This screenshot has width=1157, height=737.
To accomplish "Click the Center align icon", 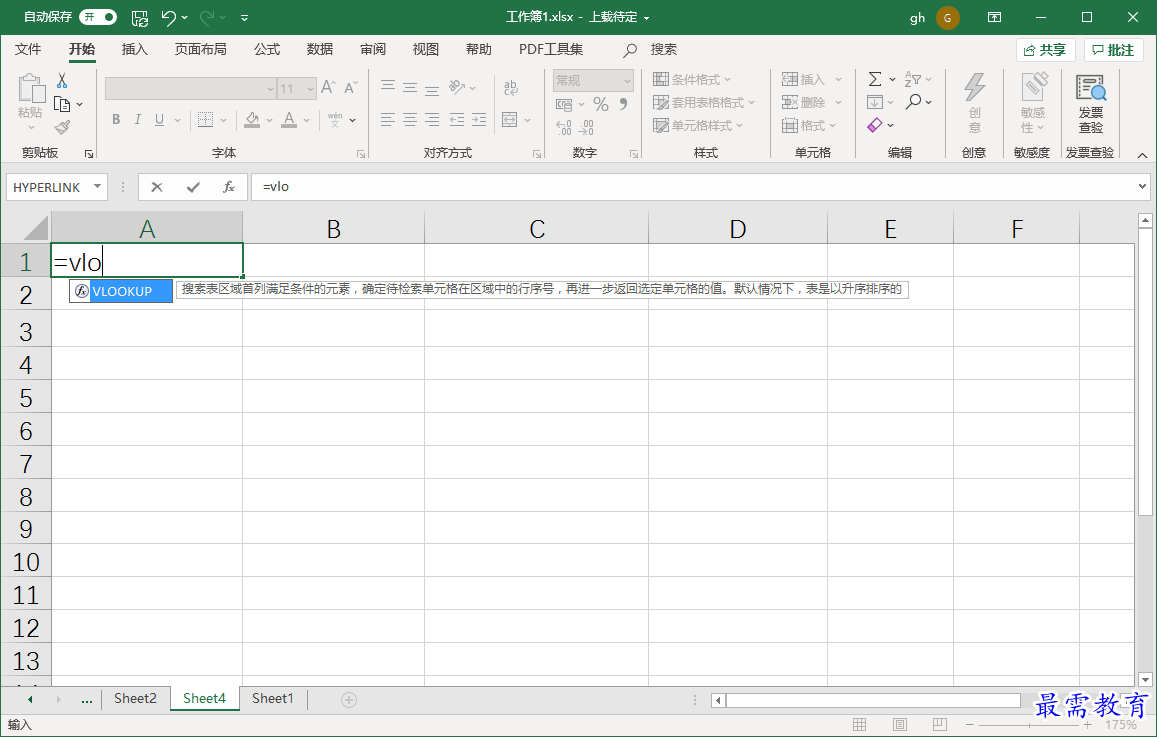I will 410,120.
